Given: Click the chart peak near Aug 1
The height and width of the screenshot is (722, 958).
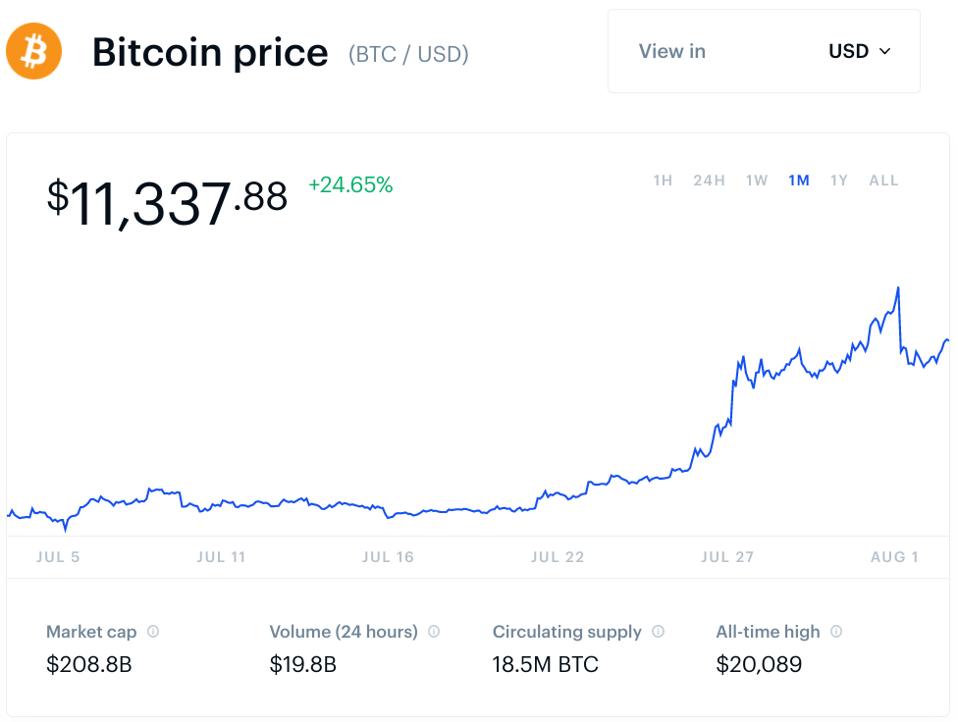Looking at the screenshot, I should [898, 289].
